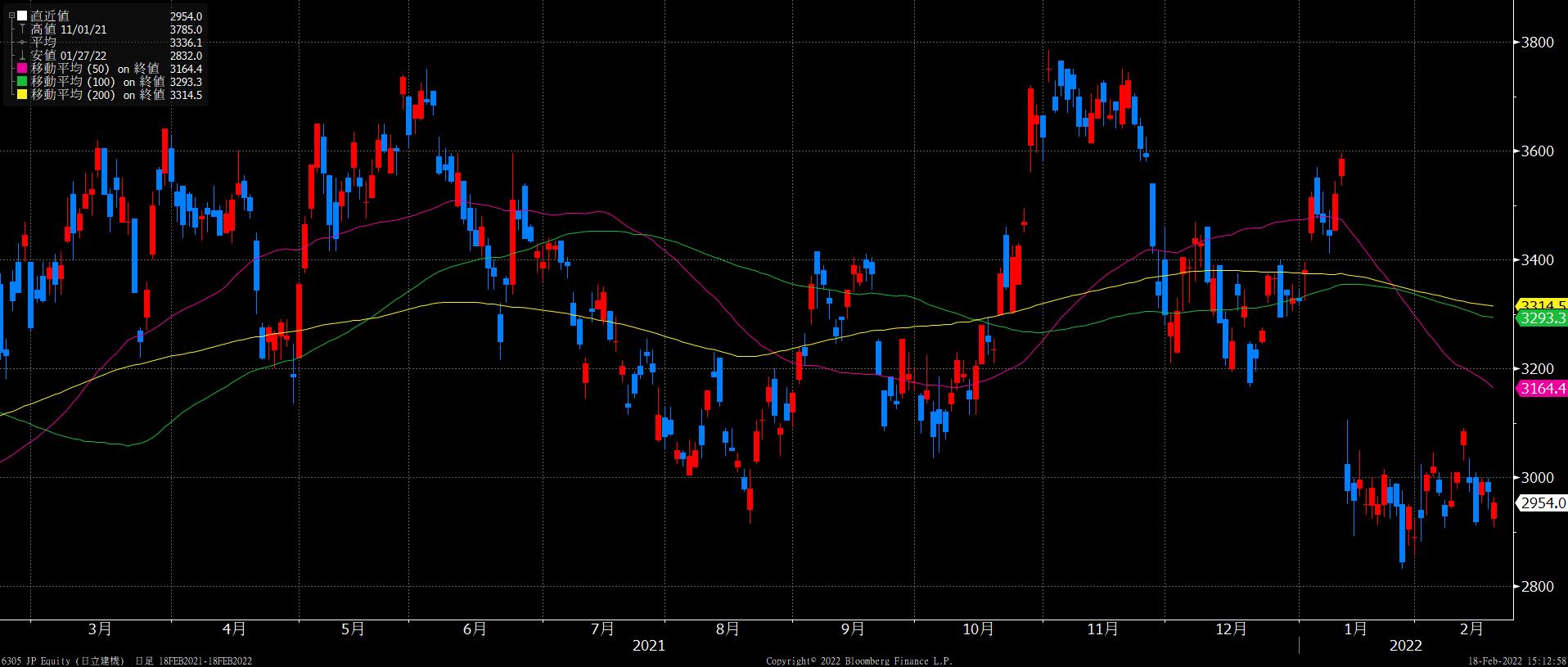This screenshot has height=667, width=1568.
Task: Select the 高値 high marker icon in legend
Action: coord(22,29)
